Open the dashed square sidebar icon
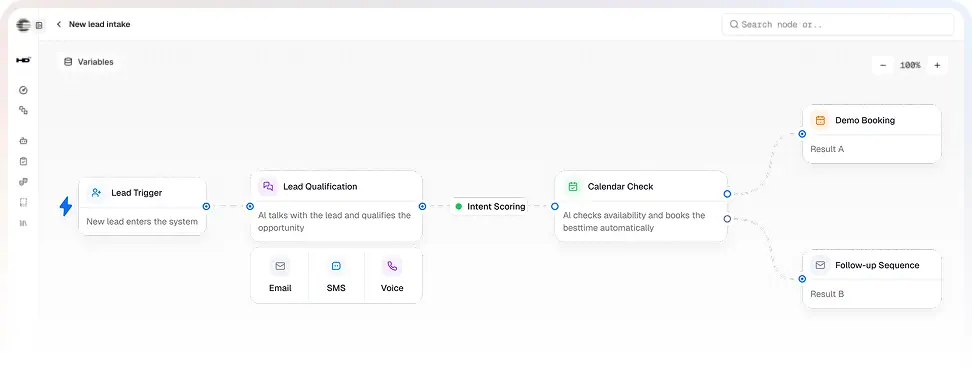This screenshot has width=972, height=368. tap(24, 202)
